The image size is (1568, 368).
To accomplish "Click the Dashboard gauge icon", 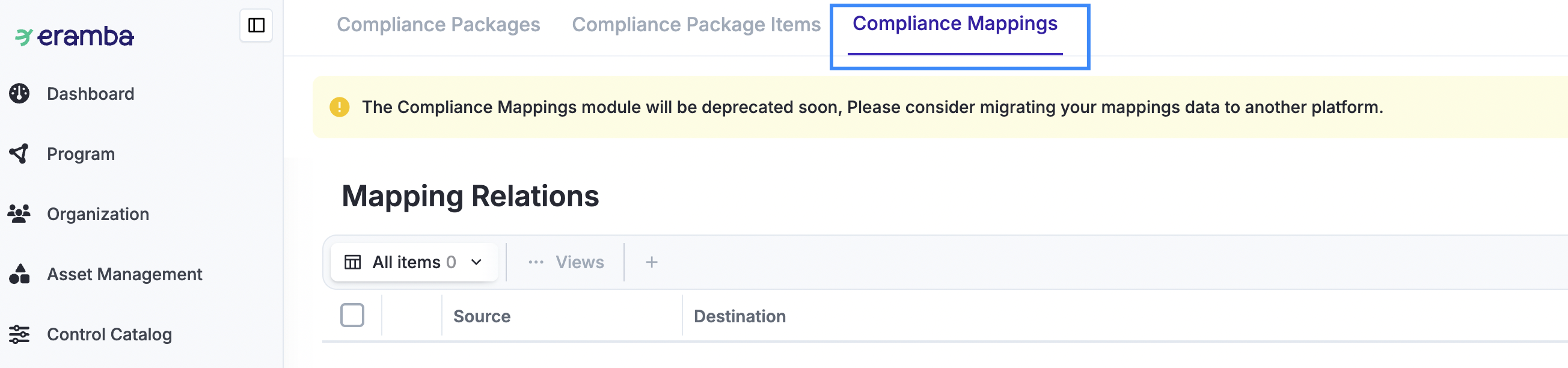I will pos(19,93).
